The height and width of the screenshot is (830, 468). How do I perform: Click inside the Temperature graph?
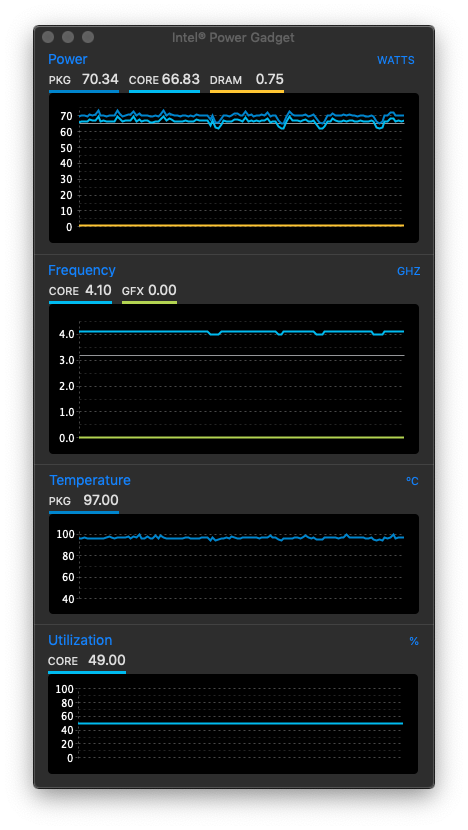coord(233,564)
